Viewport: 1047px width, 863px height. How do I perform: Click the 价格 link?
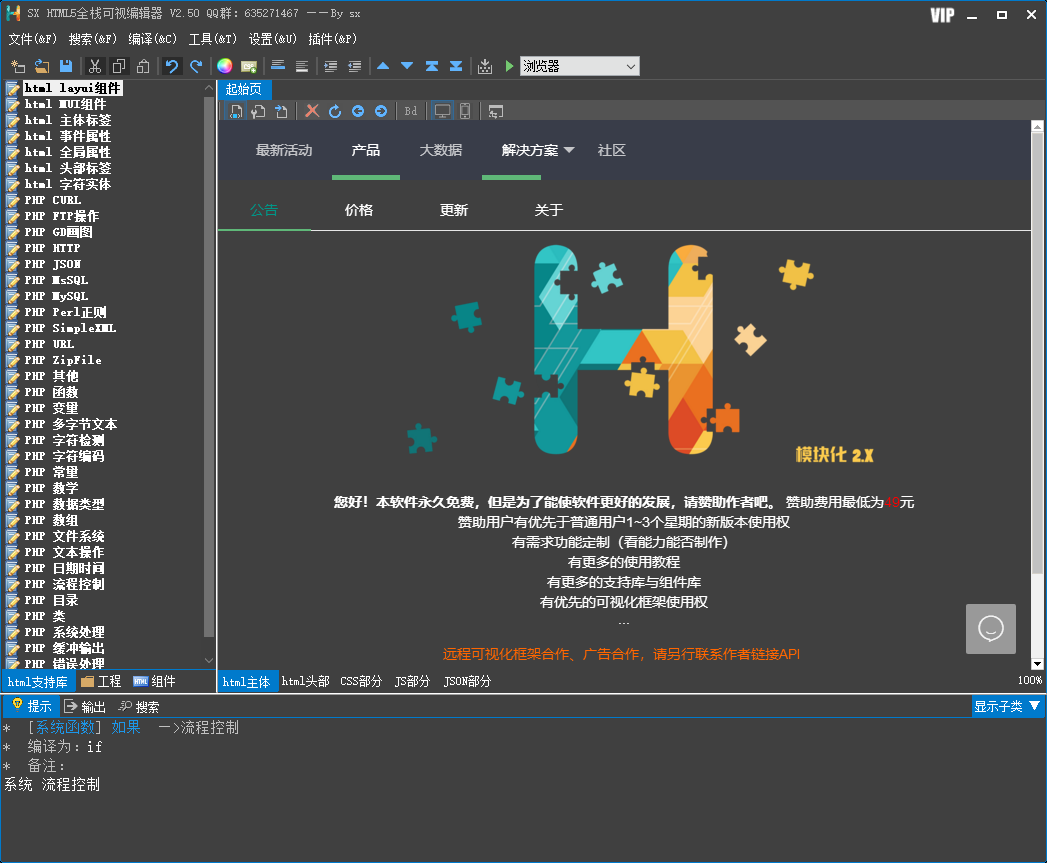point(358,210)
